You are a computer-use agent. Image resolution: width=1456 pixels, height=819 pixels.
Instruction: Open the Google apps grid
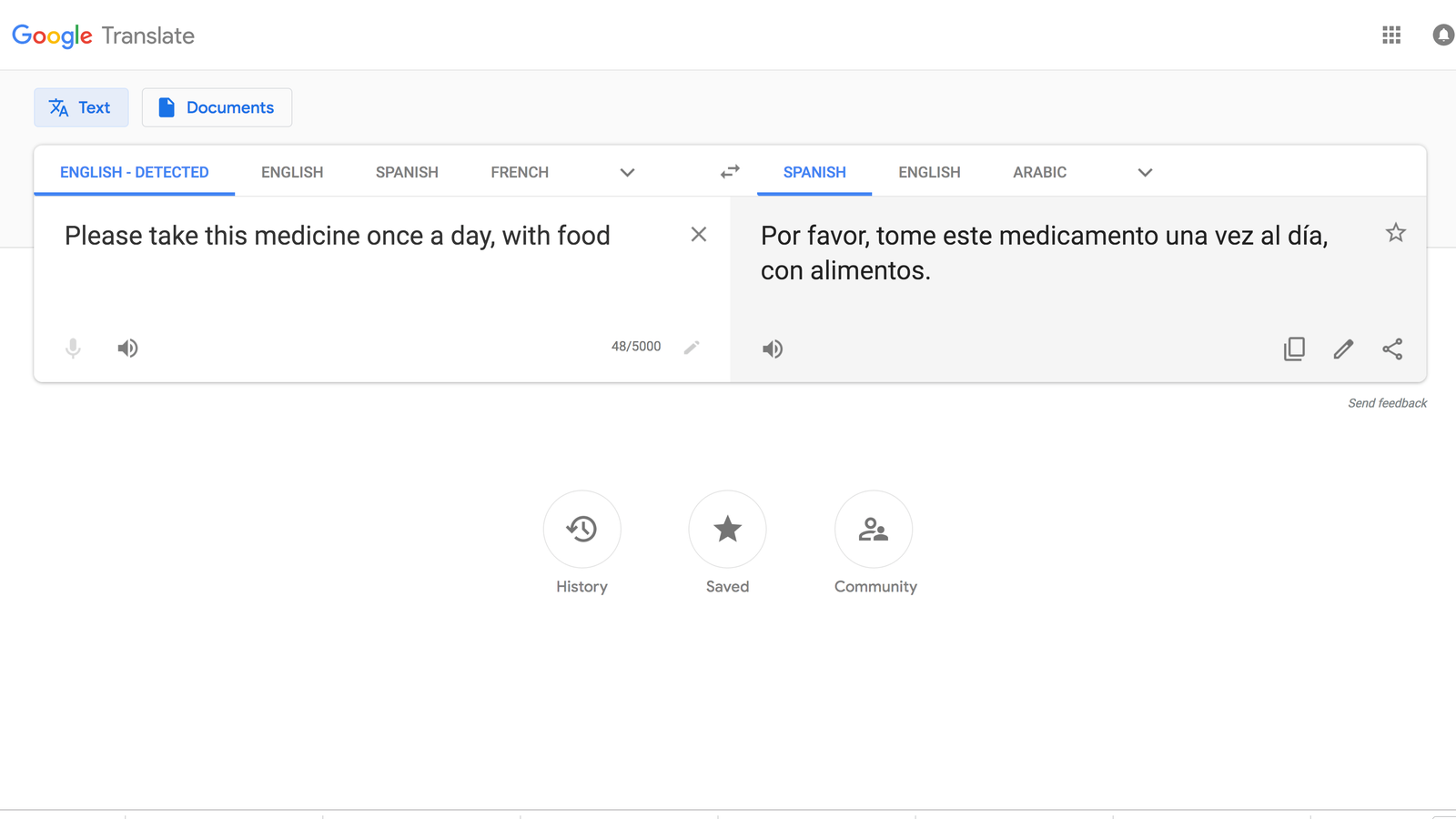[x=1391, y=35]
